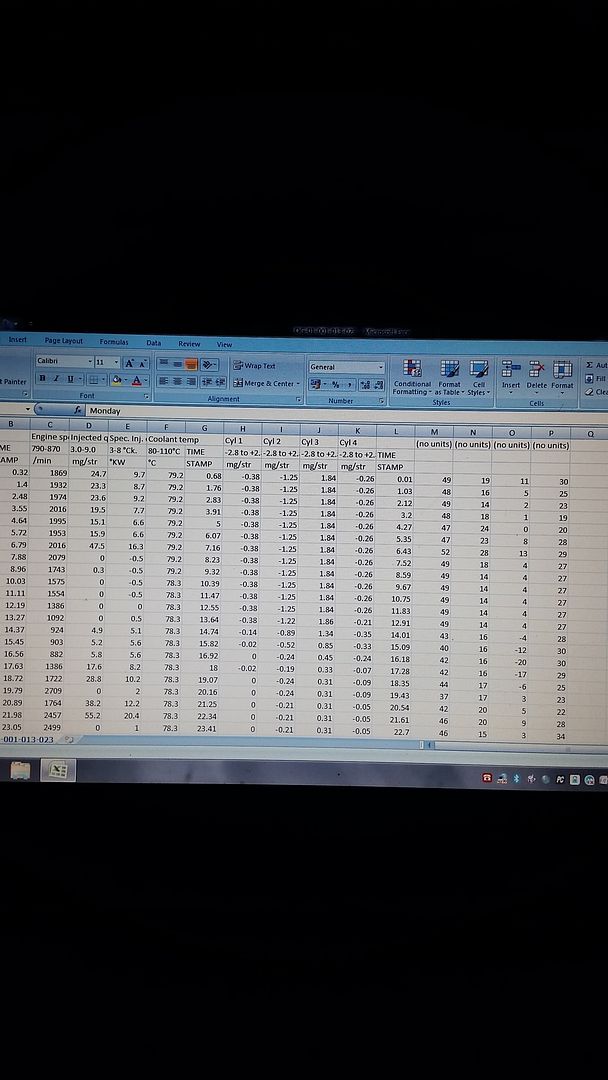Open the Insert ribbon tab

[17, 340]
